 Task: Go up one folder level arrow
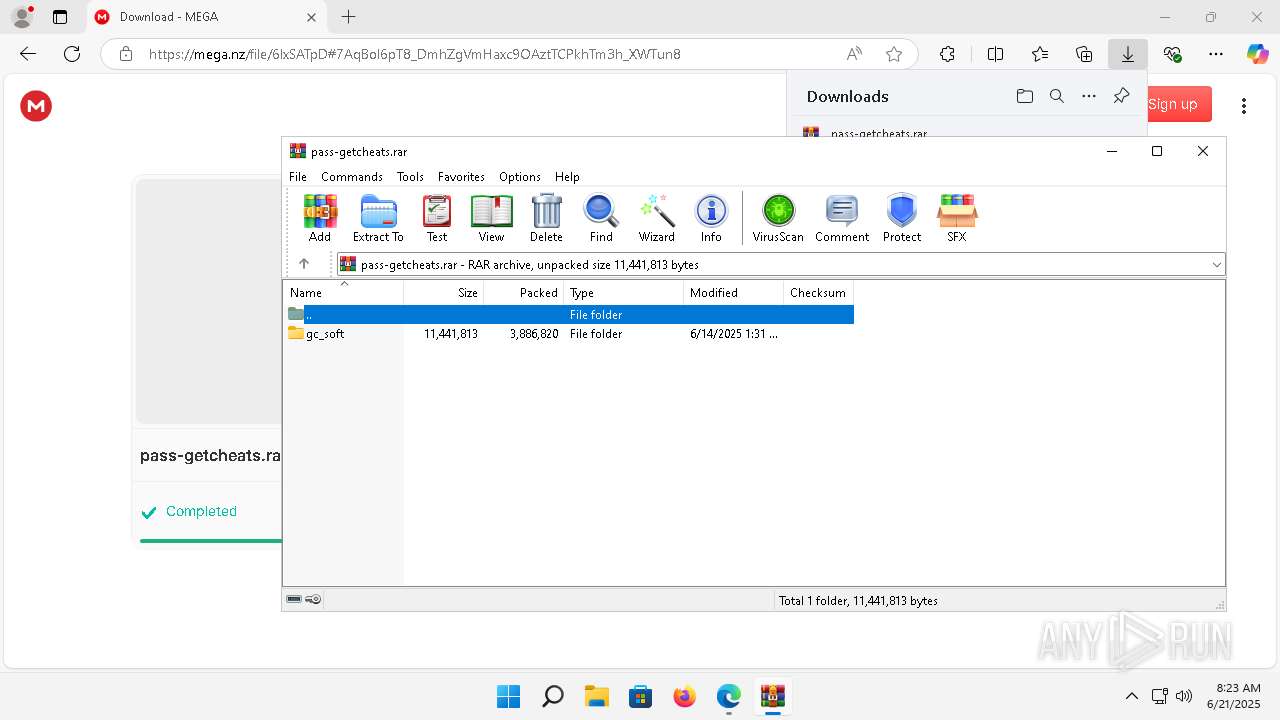(x=304, y=264)
